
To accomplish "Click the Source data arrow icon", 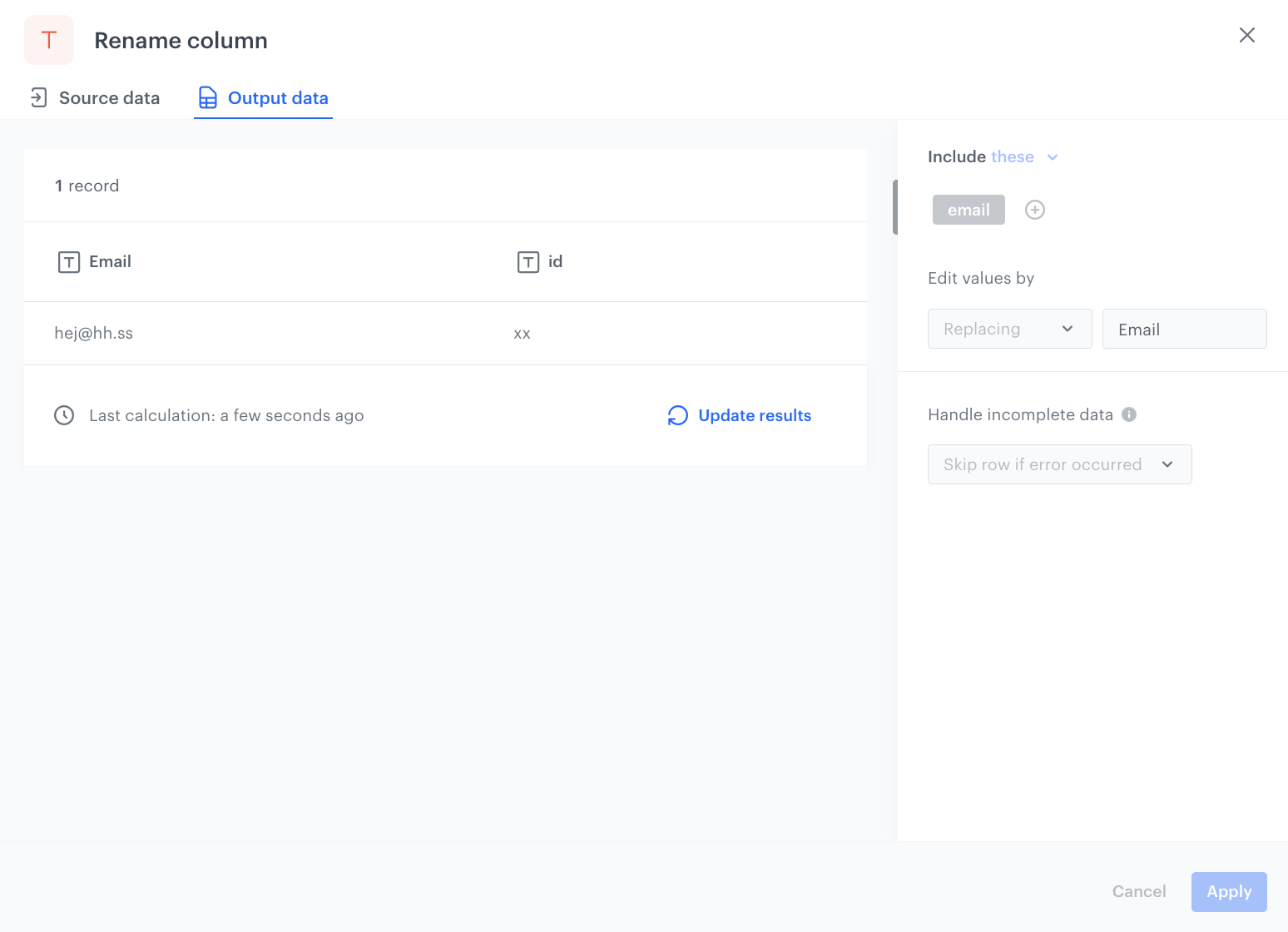I will click(x=38, y=97).
